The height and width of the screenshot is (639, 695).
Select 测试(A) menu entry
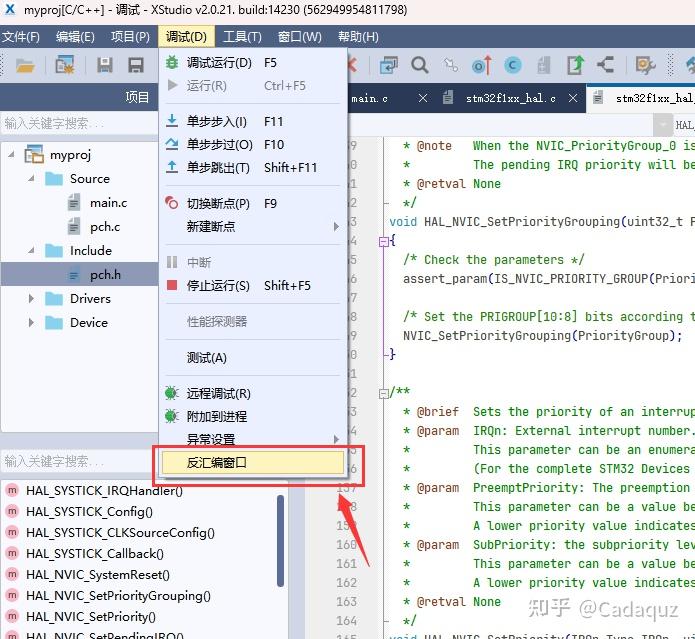[x=253, y=358]
